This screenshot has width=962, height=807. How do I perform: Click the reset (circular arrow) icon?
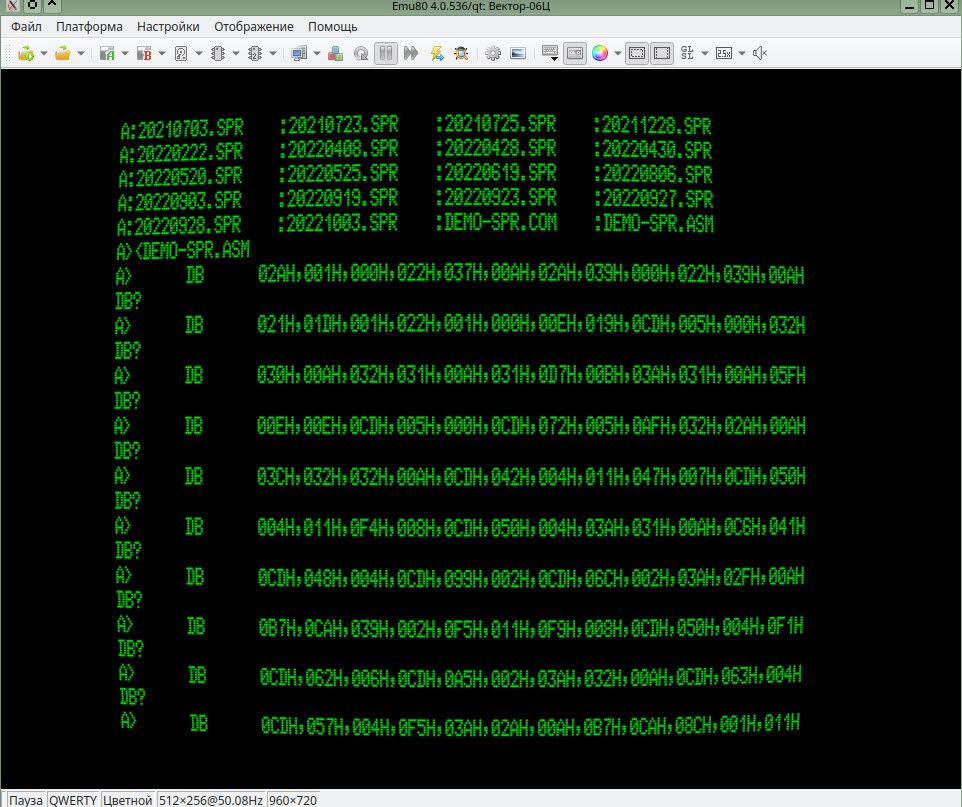pos(361,53)
